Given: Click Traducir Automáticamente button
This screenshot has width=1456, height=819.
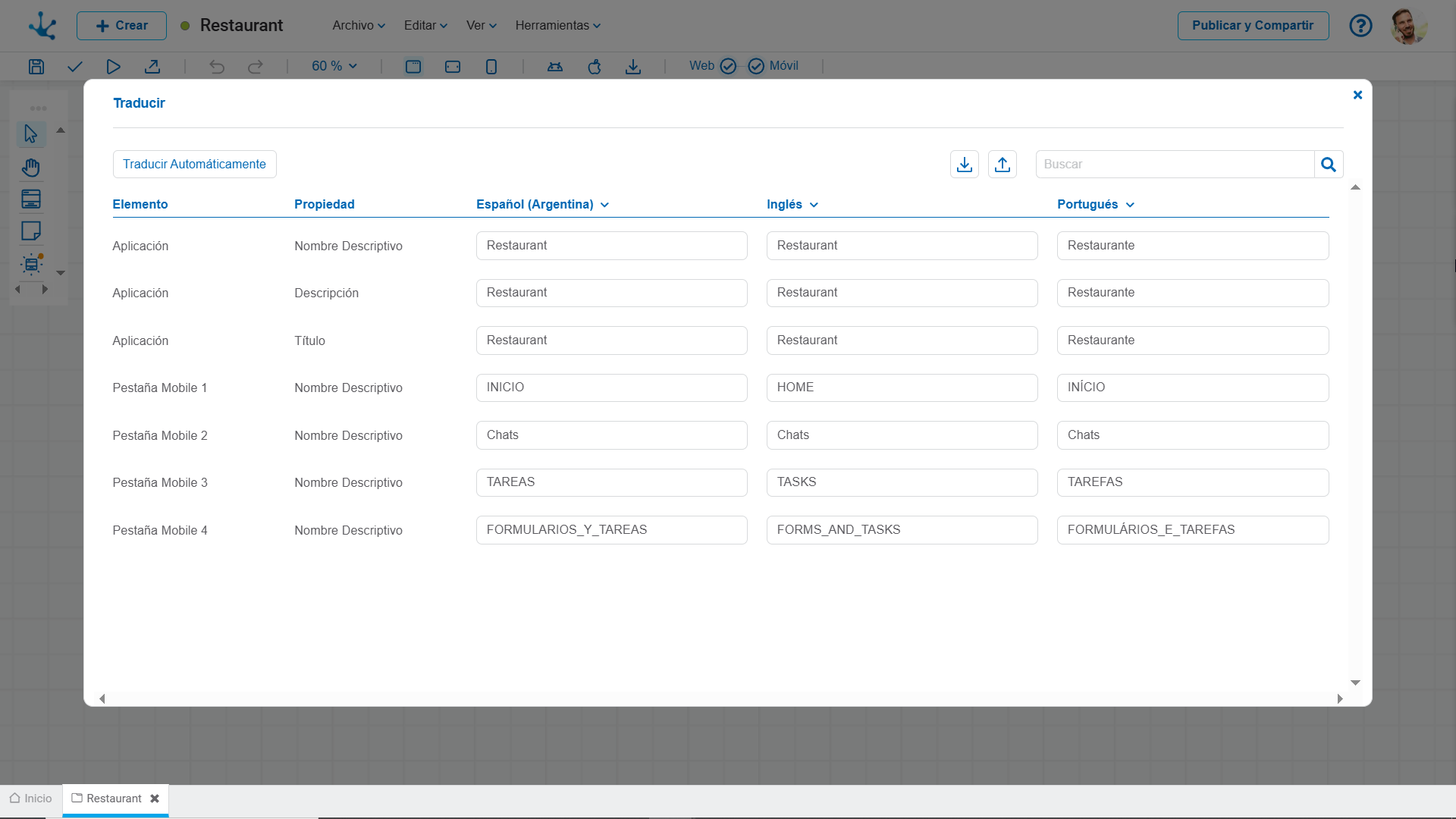Looking at the screenshot, I should (194, 164).
